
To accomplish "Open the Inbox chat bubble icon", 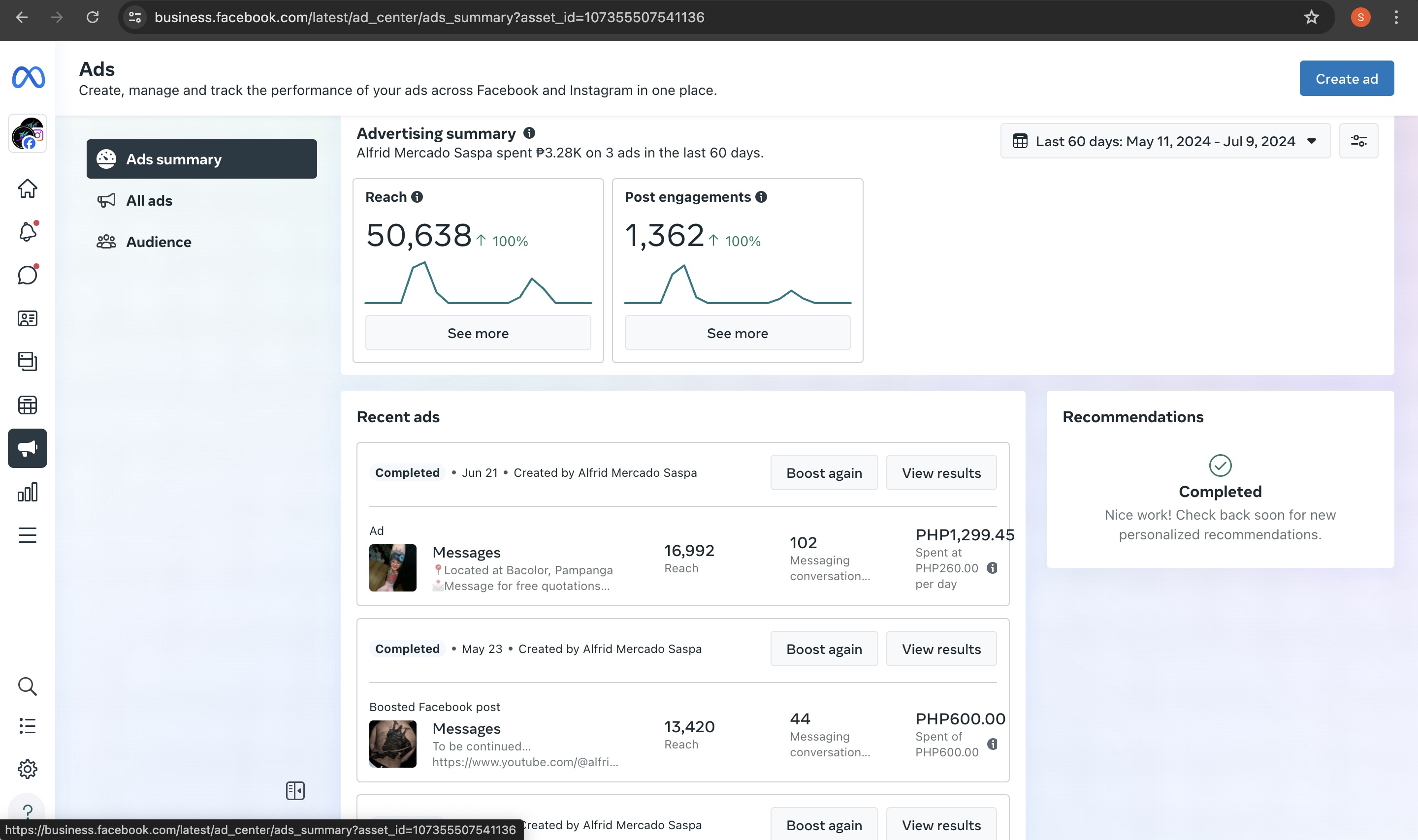I will (x=27, y=275).
